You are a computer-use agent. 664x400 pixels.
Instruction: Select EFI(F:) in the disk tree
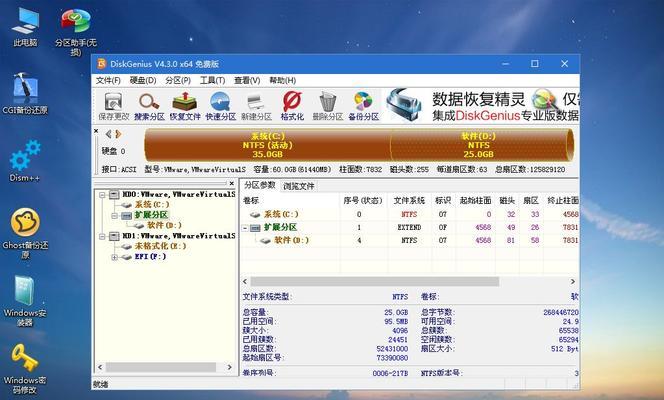pos(150,257)
